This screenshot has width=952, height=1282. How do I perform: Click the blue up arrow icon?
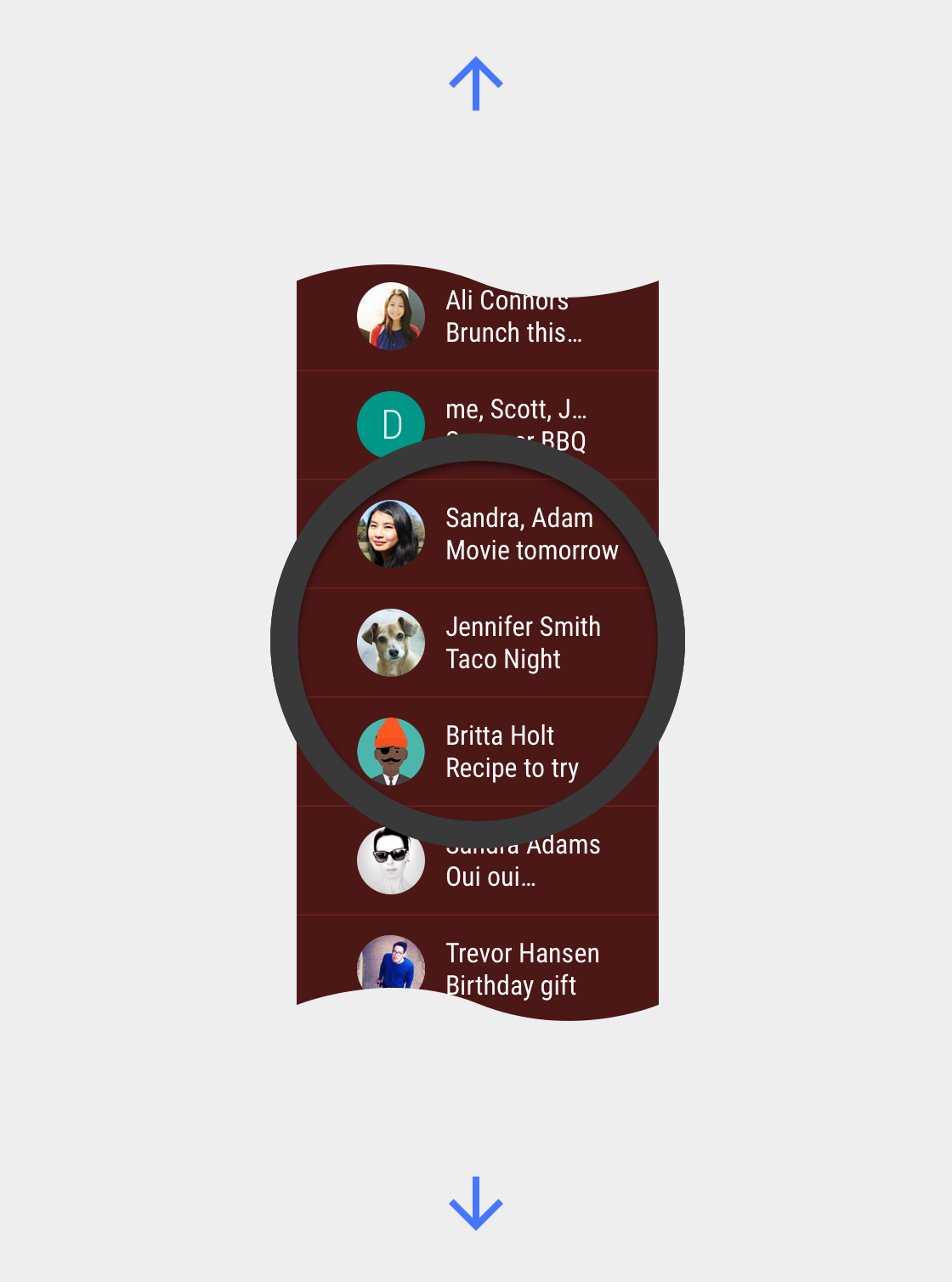476,83
